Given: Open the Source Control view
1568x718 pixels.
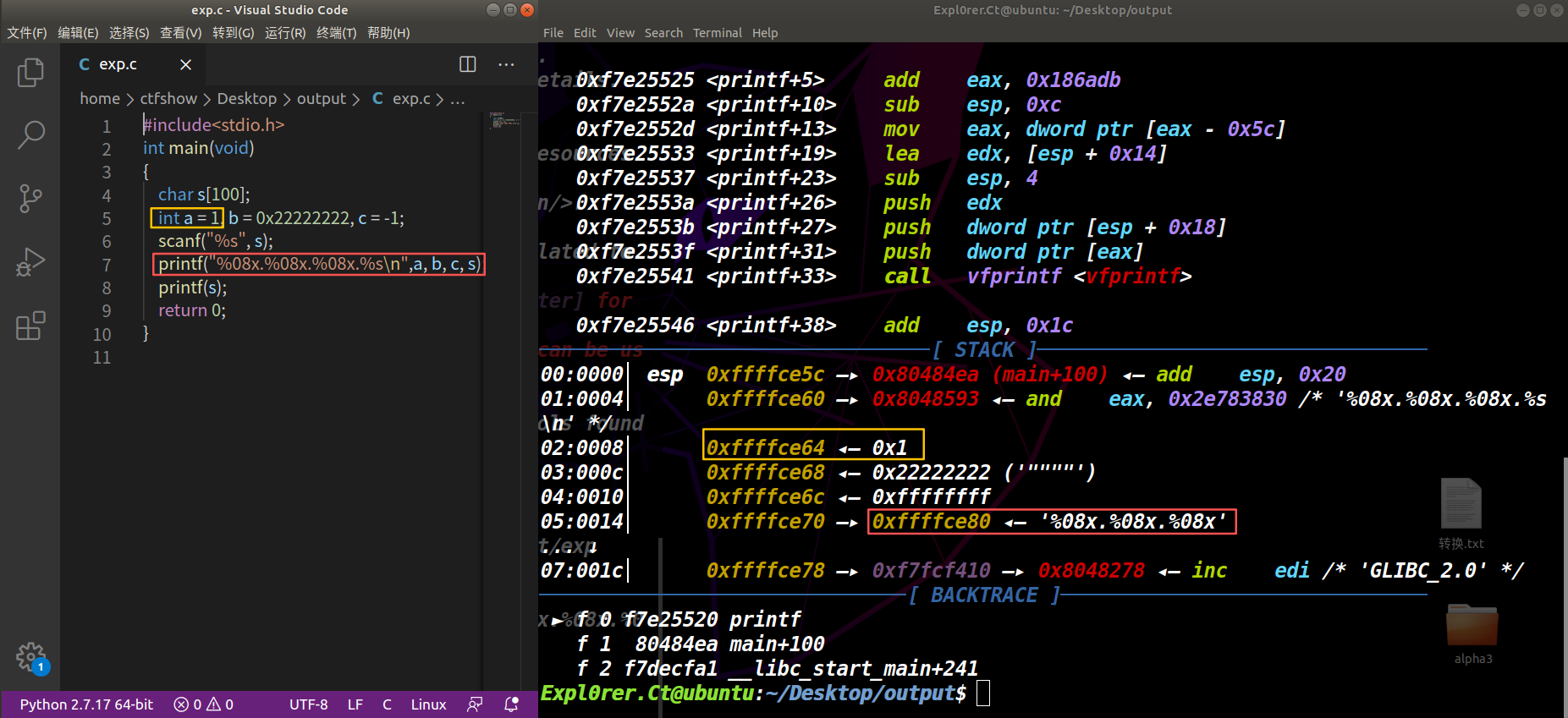Looking at the screenshot, I should click(x=30, y=198).
